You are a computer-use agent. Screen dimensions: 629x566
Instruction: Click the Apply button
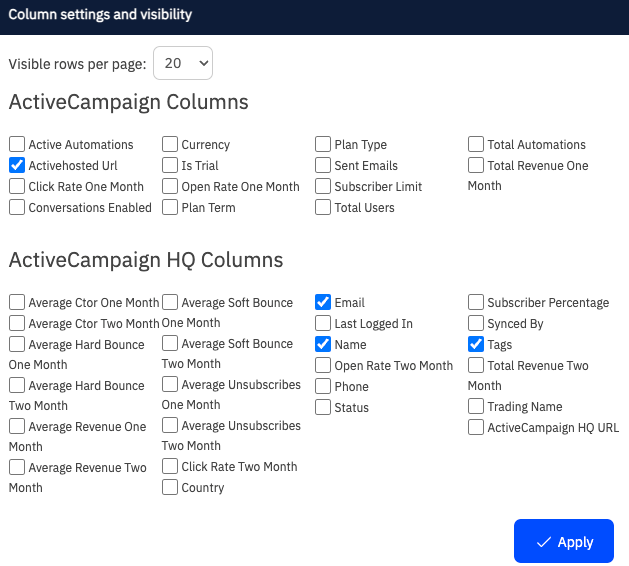click(563, 541)
